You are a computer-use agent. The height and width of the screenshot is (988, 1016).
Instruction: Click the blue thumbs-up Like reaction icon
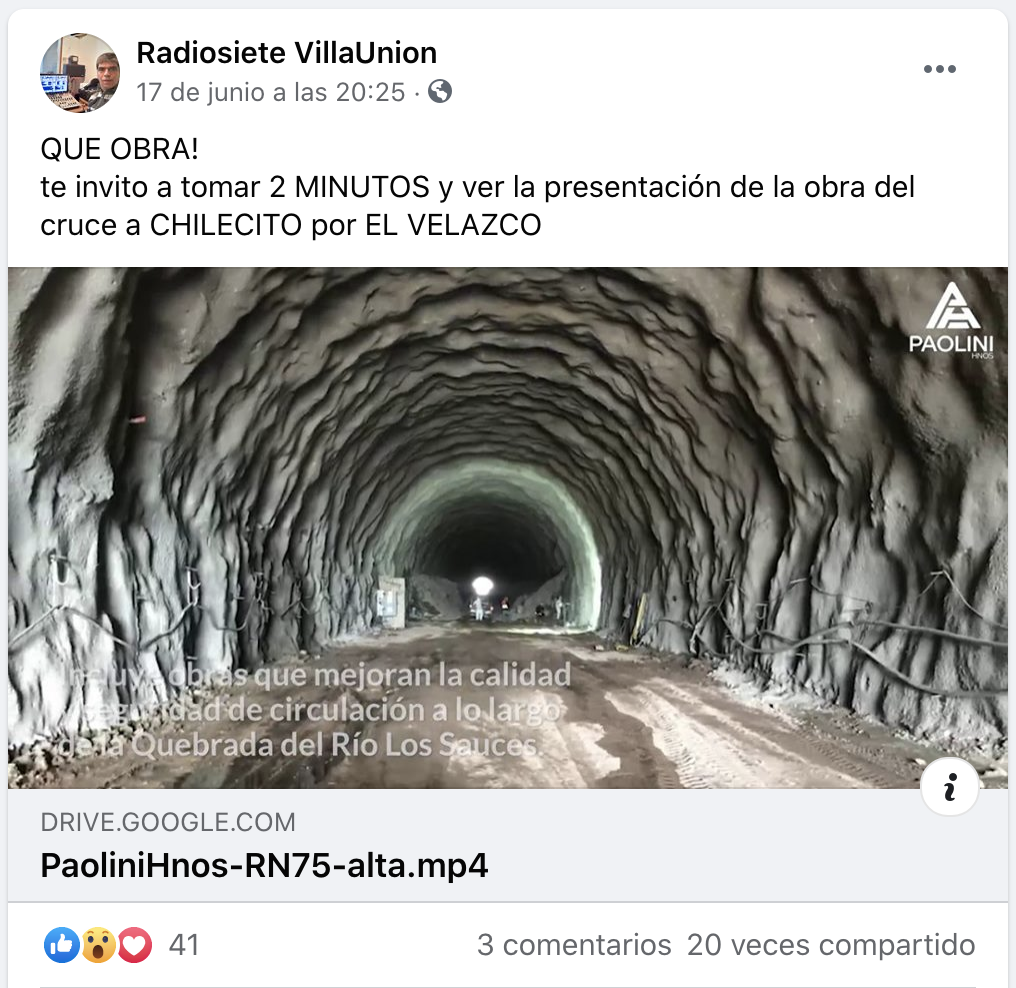[x=62, y=945]
